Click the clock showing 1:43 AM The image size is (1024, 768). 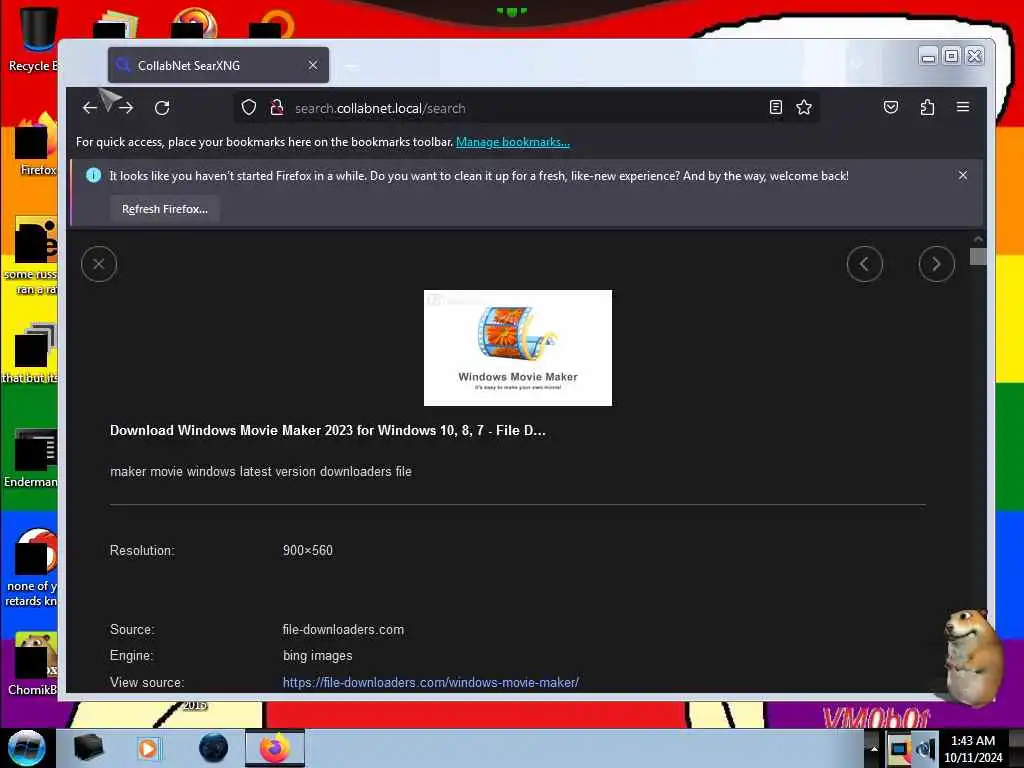[x=973, y=749]
